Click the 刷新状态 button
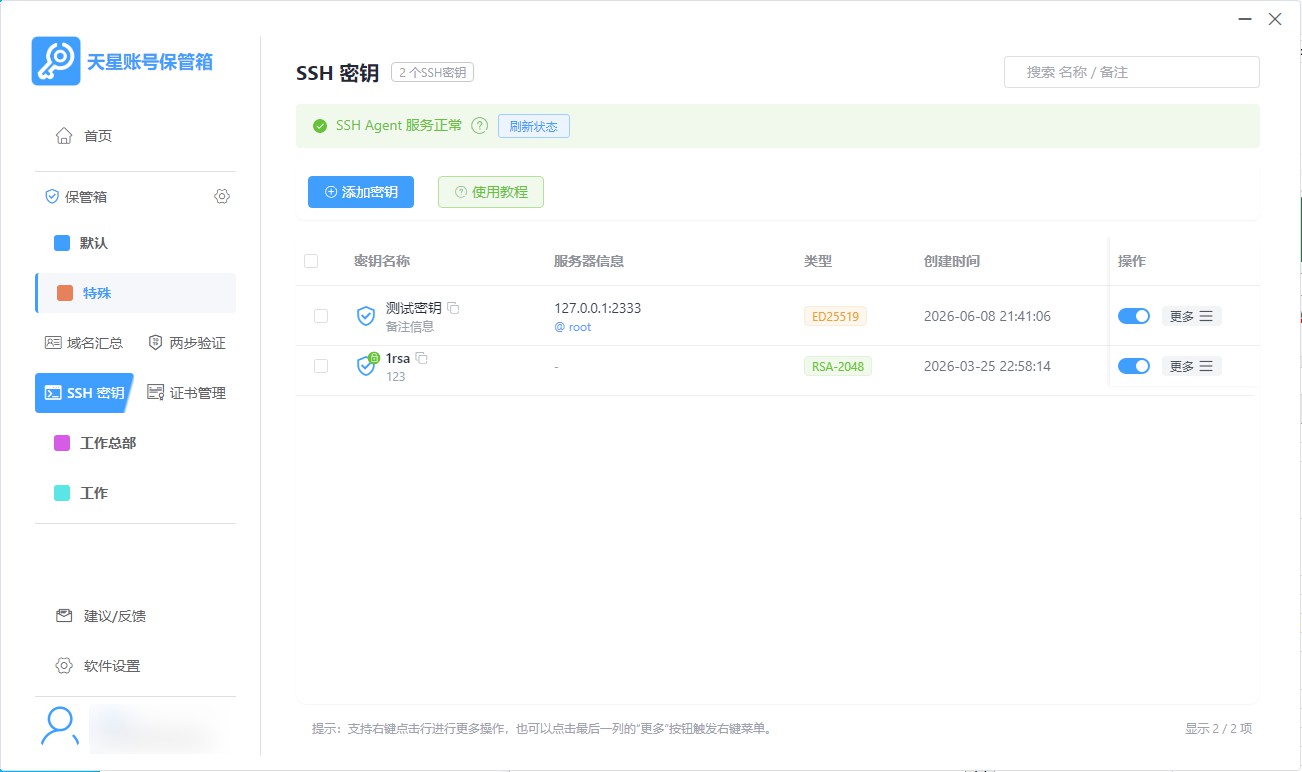The width and height of the screenshot is (1302, 772). [x=533, y=126]
